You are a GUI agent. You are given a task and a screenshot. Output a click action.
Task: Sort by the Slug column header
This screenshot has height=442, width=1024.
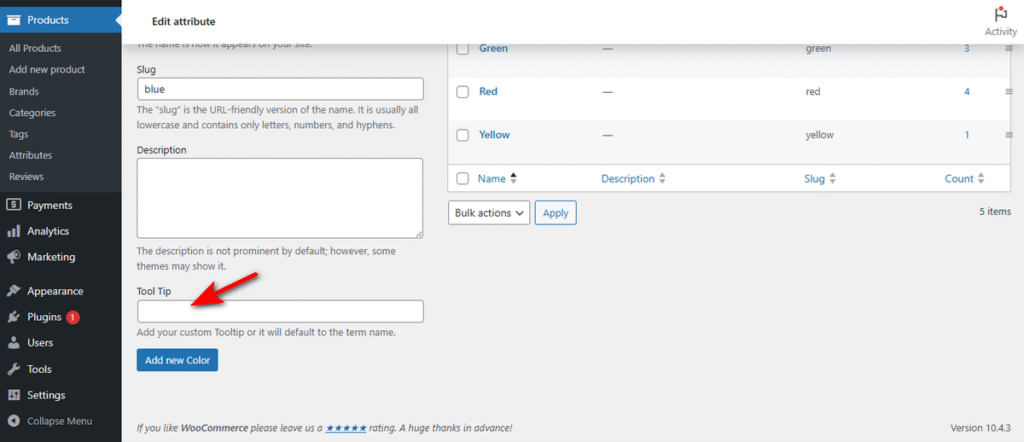coord(814,178)
